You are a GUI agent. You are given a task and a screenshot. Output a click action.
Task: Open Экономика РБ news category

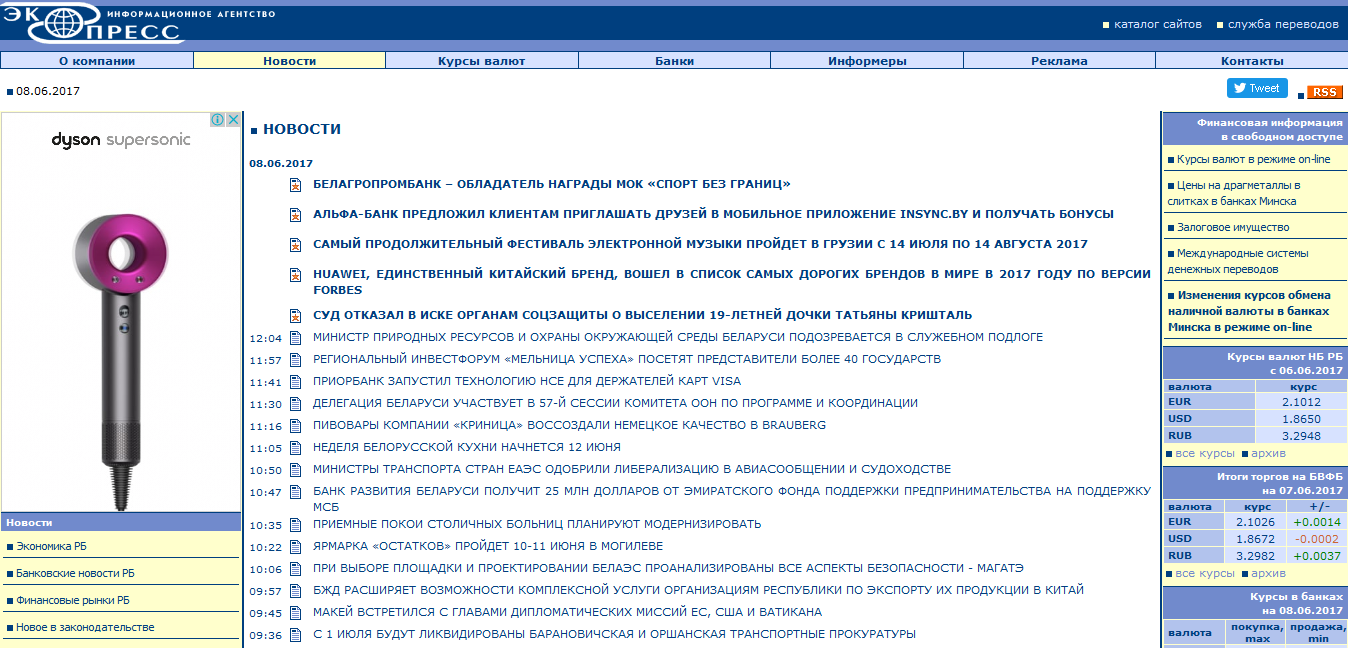click(51, 546)
